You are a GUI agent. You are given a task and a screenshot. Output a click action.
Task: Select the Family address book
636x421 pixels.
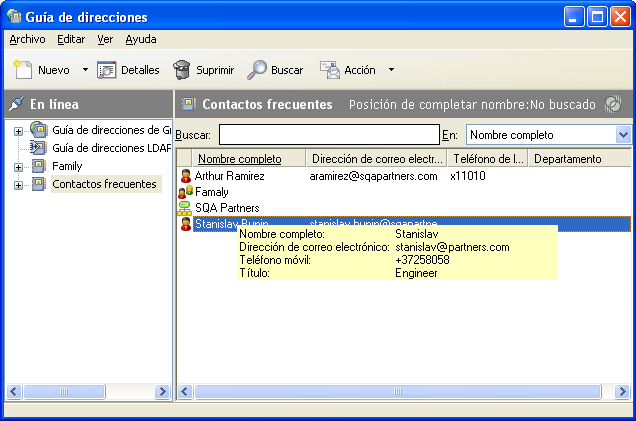click(x=67, y=166)
